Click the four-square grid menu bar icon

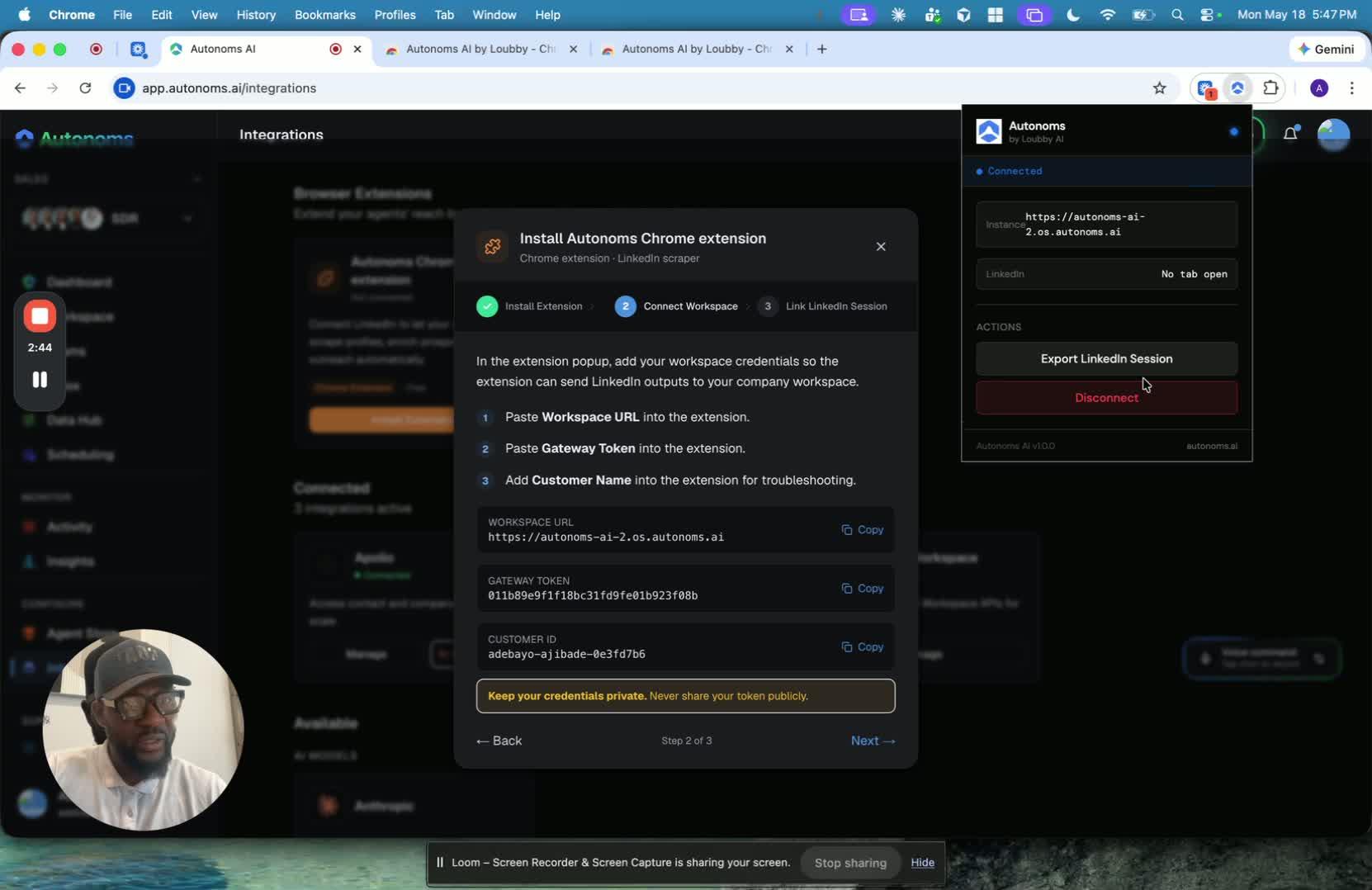coord(995,14)
